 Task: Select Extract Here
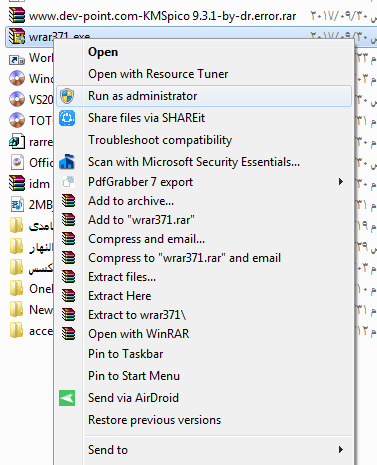tap(204, 296)
